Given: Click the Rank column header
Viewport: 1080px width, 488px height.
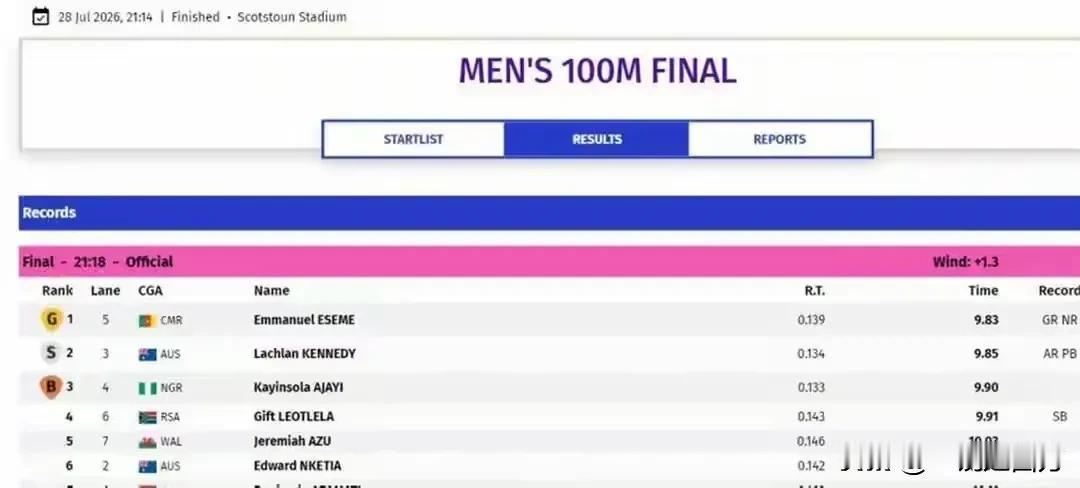Looking at the screenshot, I should pos(57,290).
